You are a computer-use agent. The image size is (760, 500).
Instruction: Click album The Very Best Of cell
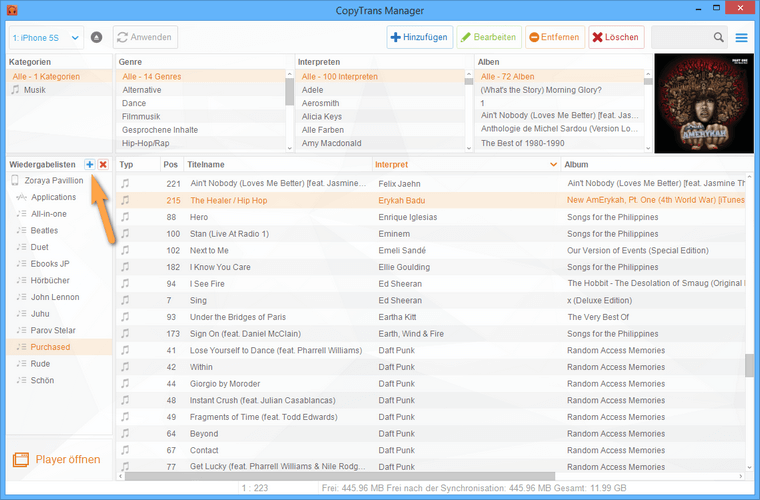[598, 317]
